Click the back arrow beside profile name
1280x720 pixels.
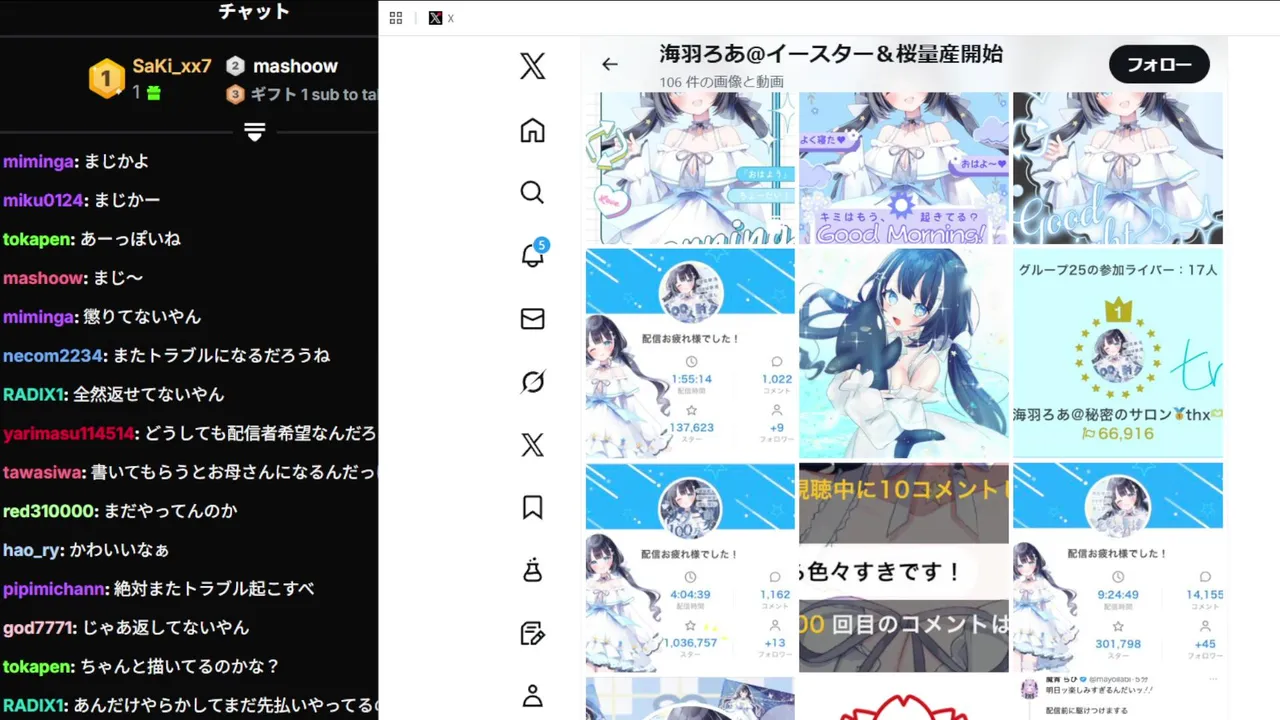(x=610, y=64)
